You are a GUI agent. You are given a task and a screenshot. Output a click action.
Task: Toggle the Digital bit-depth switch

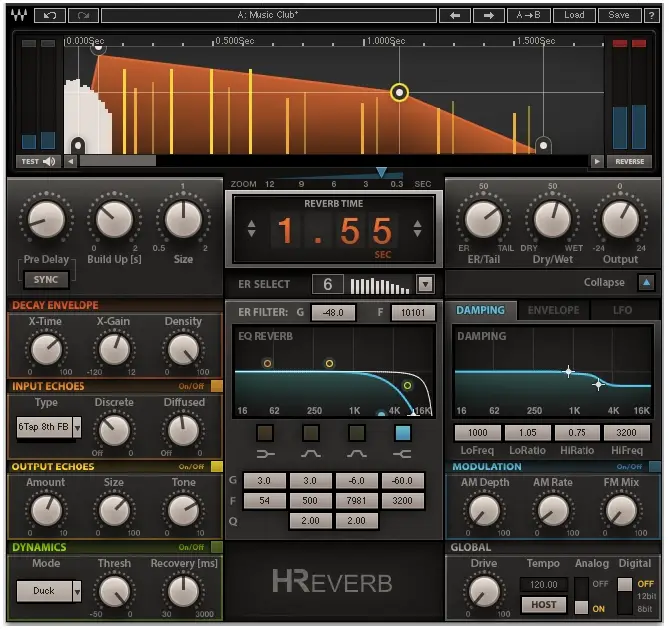(x=625, y=596)
